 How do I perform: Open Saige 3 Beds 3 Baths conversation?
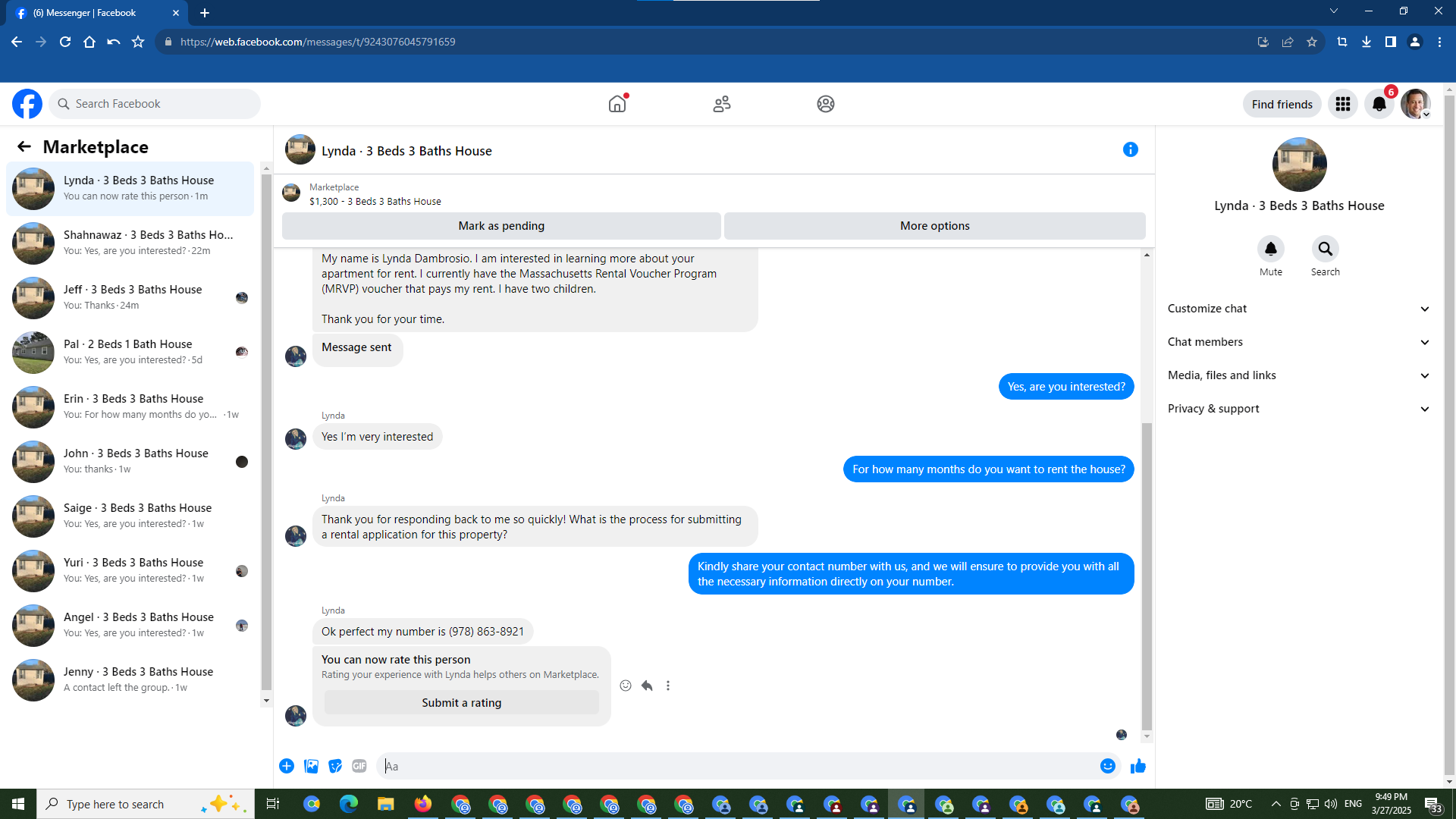(x=130, y=516)
